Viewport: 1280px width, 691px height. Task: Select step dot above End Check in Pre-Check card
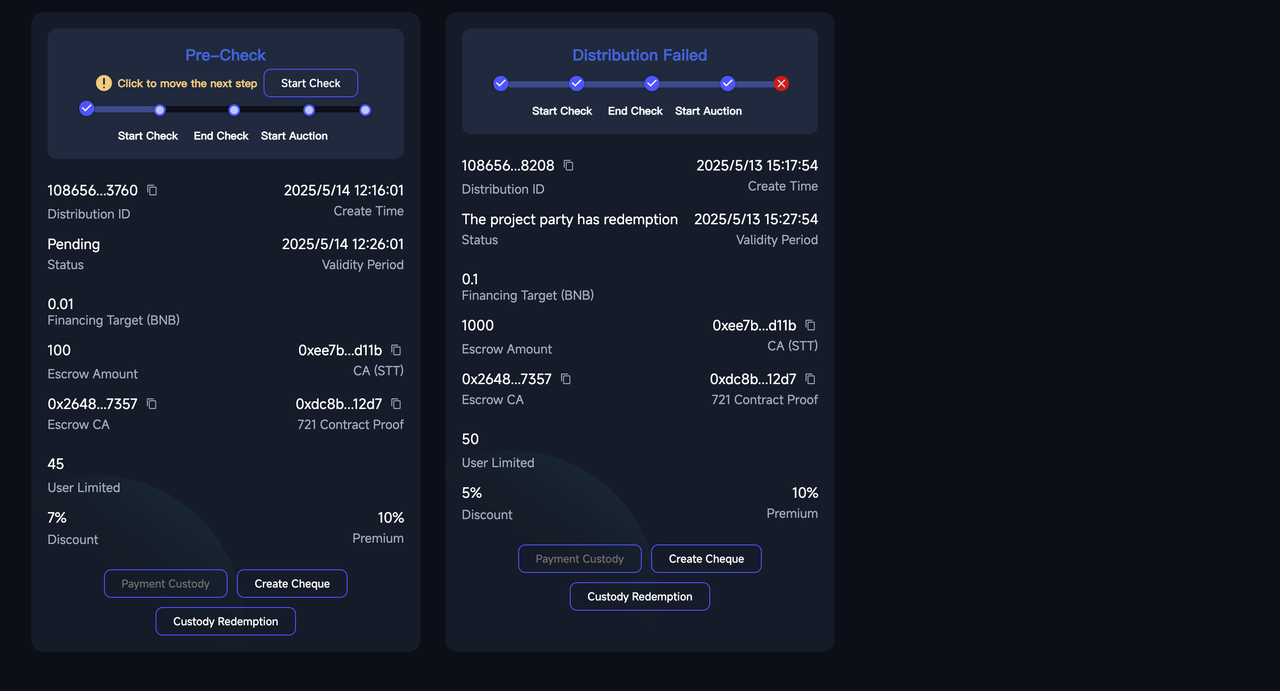[x=234, y=110]
